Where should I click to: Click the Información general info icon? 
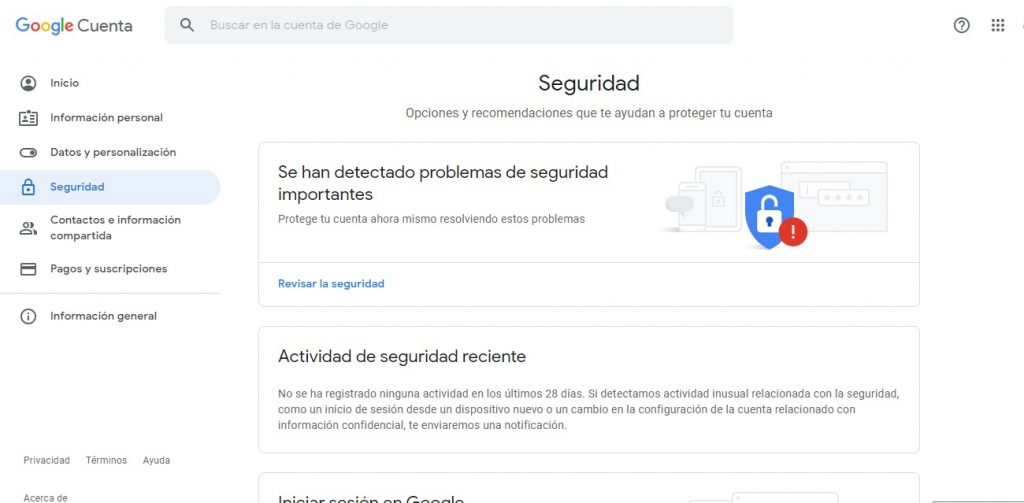click(28, 317)
